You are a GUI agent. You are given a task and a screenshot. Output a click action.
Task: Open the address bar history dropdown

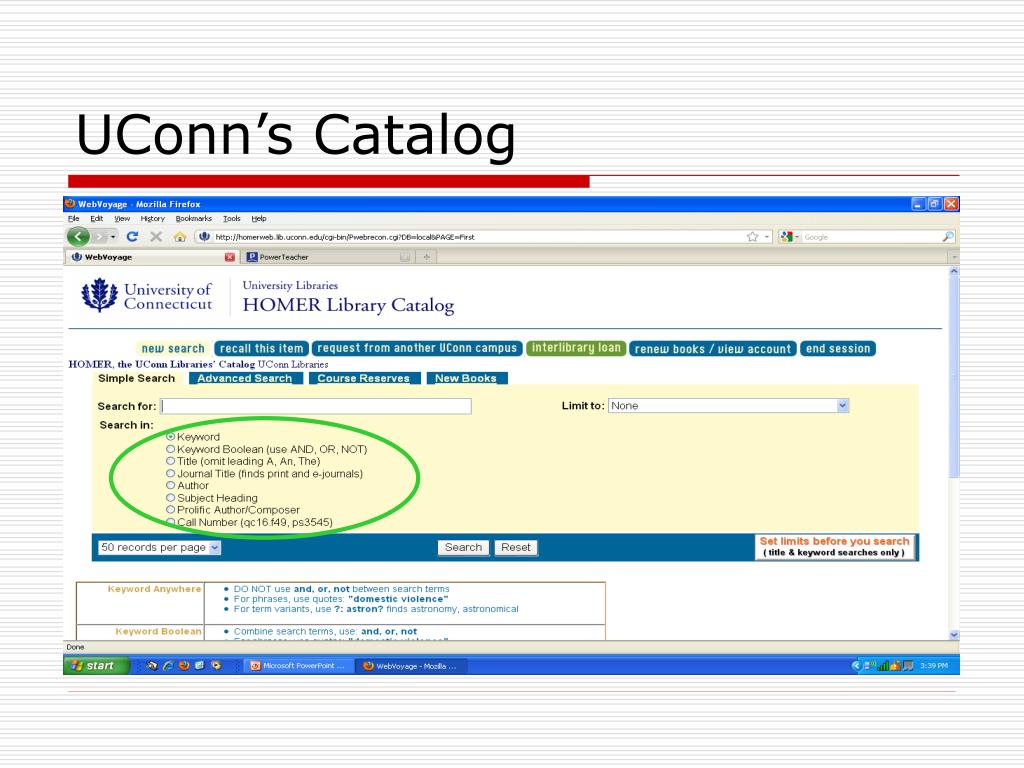767,236
